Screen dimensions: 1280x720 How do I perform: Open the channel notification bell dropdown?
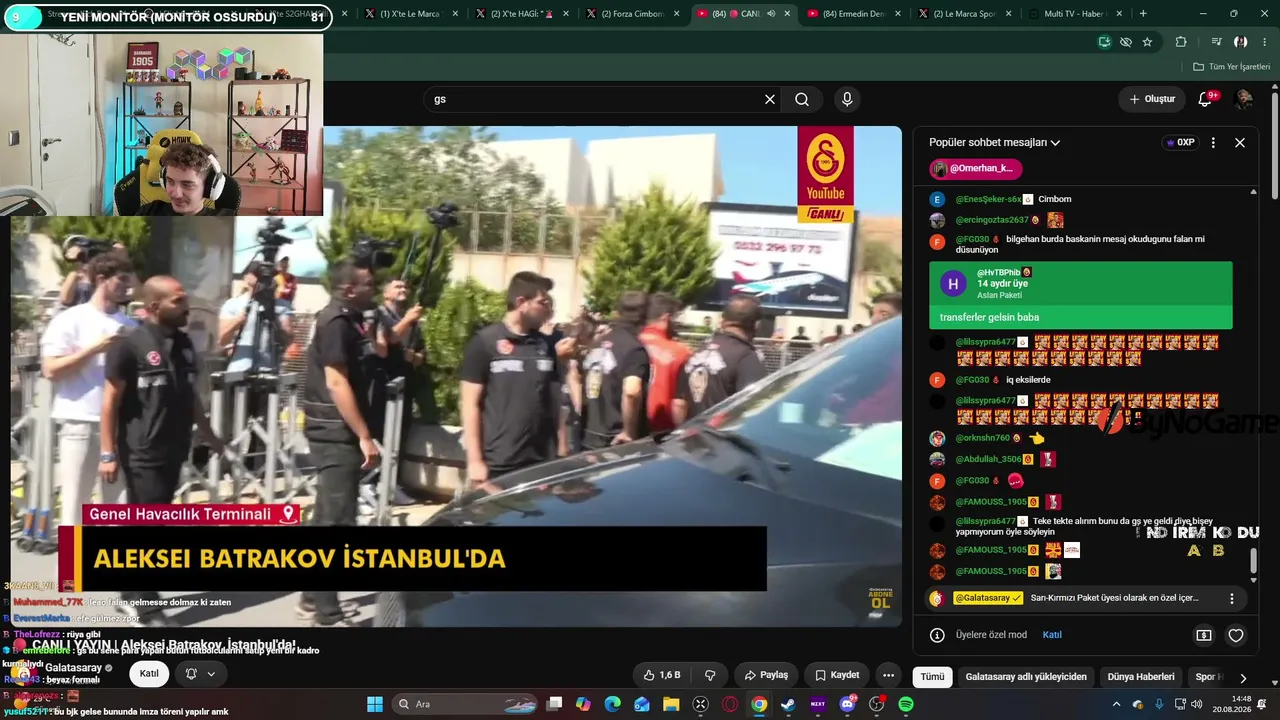(x=200, y=674)
